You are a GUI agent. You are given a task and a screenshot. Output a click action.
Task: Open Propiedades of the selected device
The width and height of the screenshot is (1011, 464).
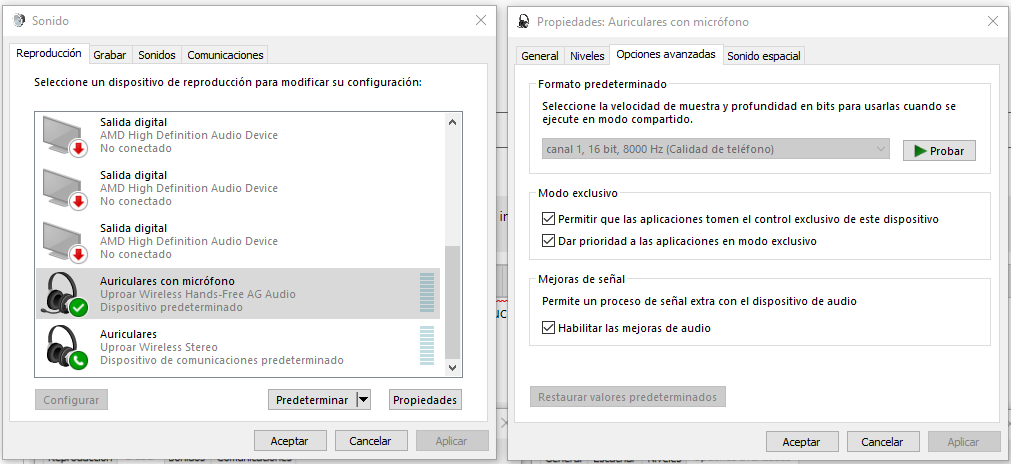coord(426,400)
